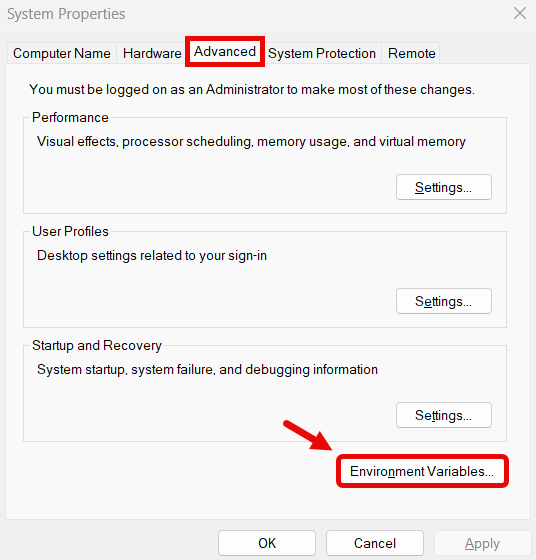
Task: Click the desktop settings sign-in description
Action: (x=152, y=256)
